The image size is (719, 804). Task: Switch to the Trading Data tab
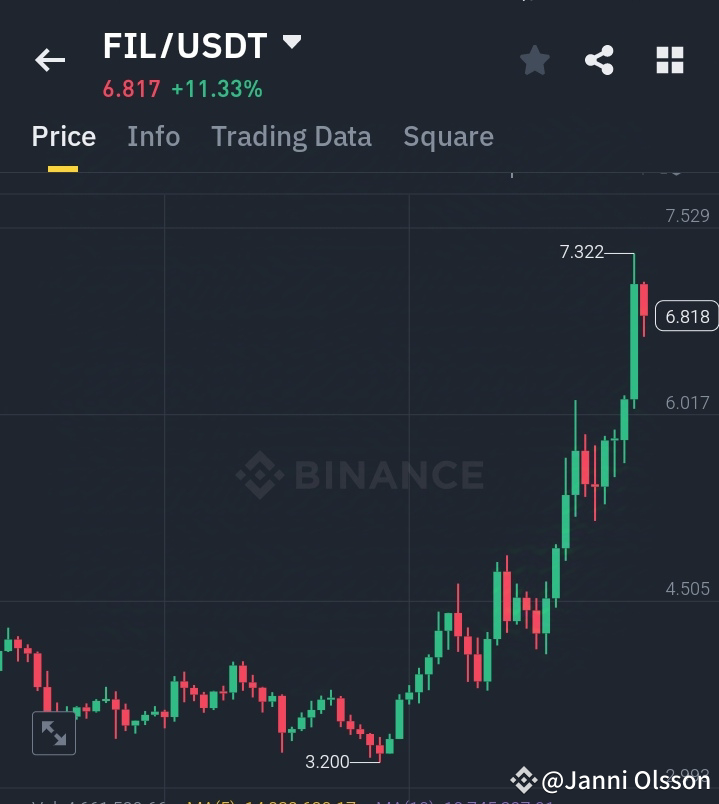pyautogui.click(x=291, y=136)
